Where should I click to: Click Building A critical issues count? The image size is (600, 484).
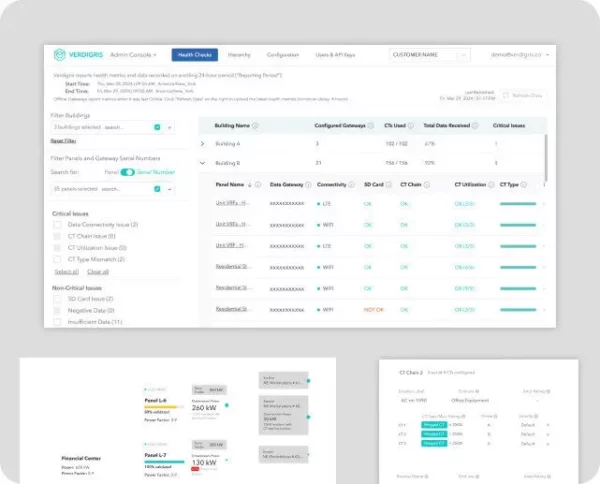496,144
